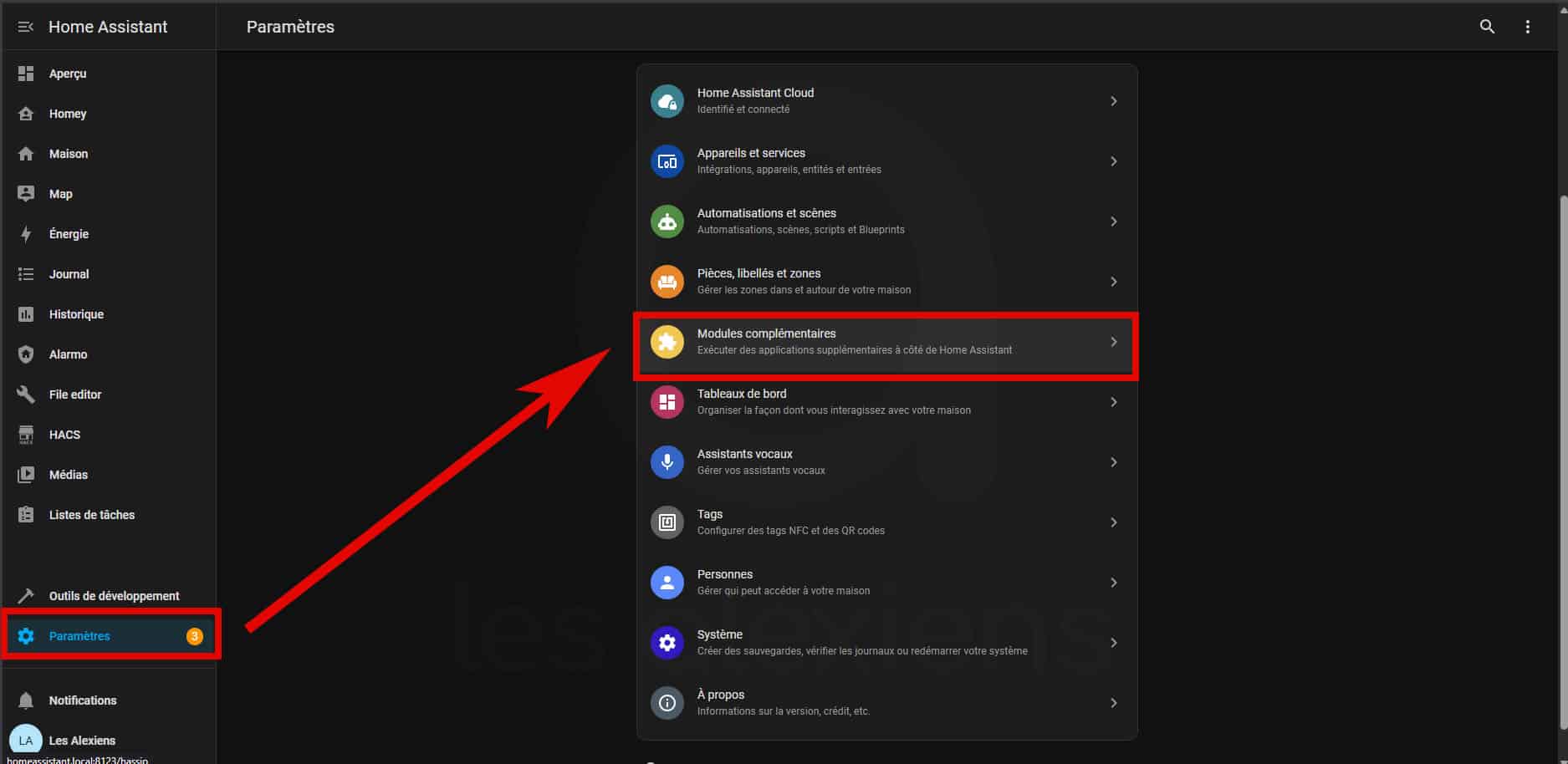Click the Énergie lightning bolt icon

26,234
